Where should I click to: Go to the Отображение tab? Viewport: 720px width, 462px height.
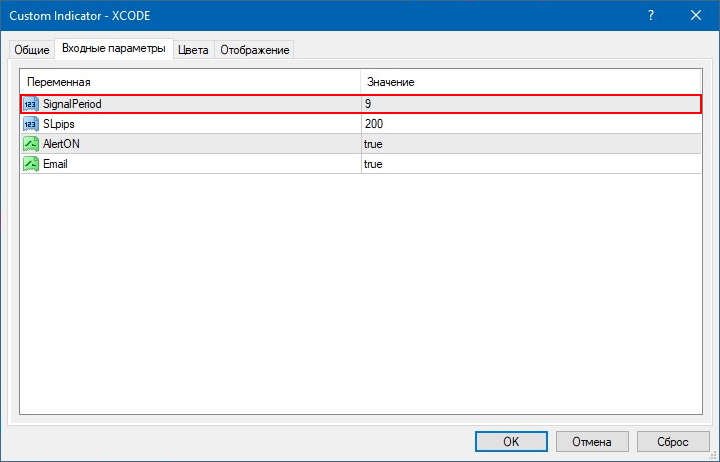(x=254, y=50)
